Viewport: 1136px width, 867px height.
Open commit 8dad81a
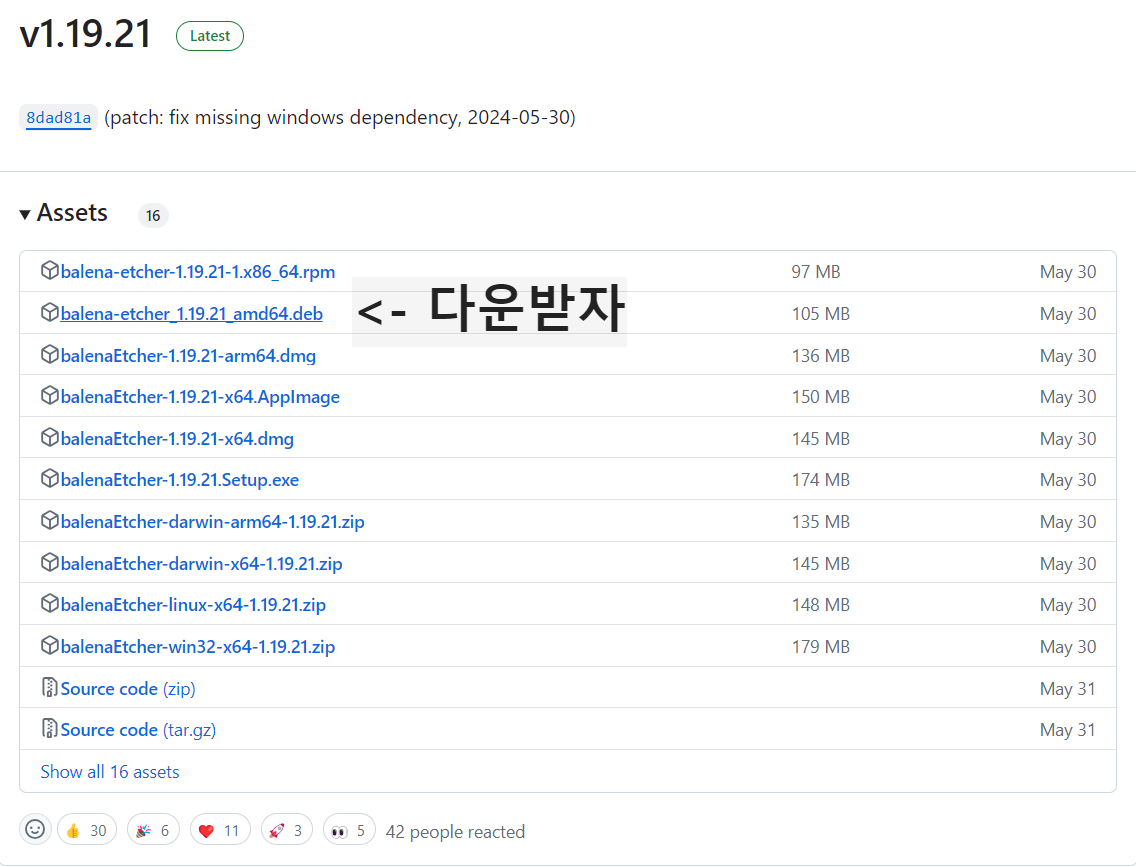(x=59, y=117)
